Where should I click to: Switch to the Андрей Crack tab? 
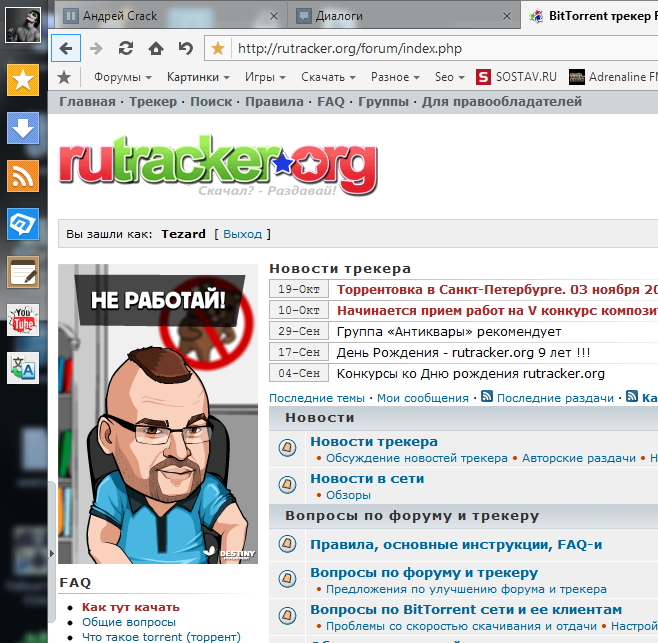point(171,16)
